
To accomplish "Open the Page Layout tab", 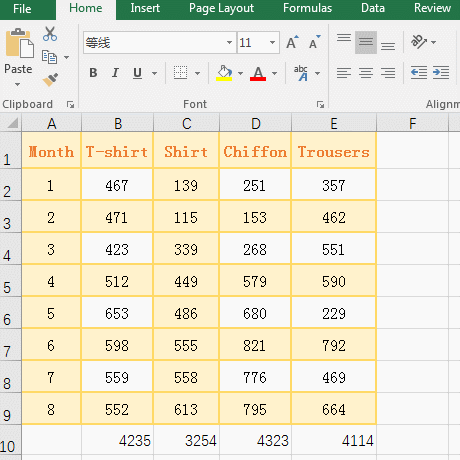I will pyautogui.click(x=221, y=8).
